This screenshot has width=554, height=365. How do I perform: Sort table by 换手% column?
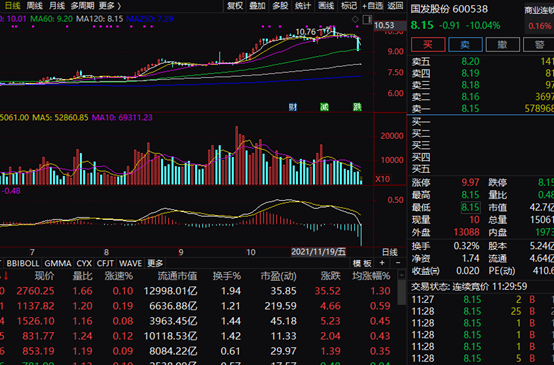(x=227, y=276)
